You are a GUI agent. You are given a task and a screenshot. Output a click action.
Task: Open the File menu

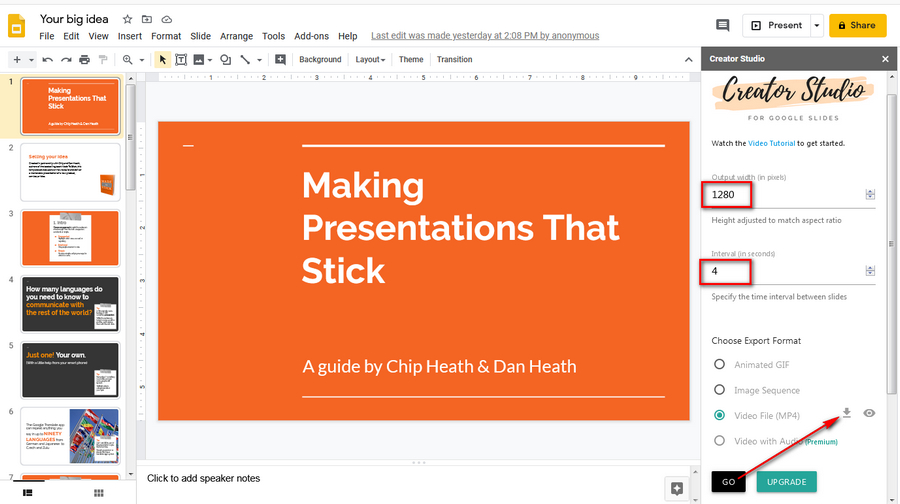[x=46, y=36]
